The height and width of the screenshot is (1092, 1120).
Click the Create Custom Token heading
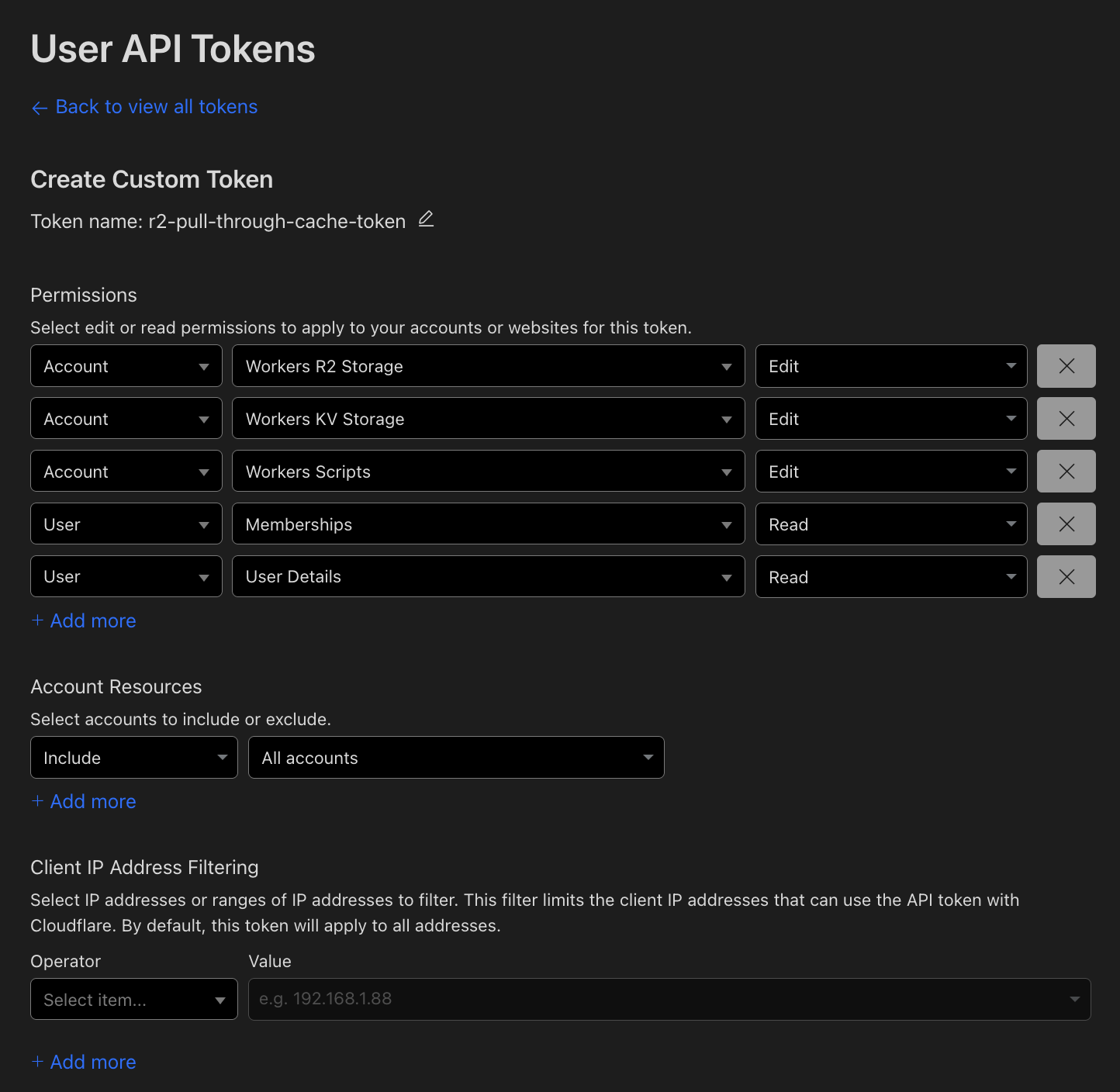point(152,180)
